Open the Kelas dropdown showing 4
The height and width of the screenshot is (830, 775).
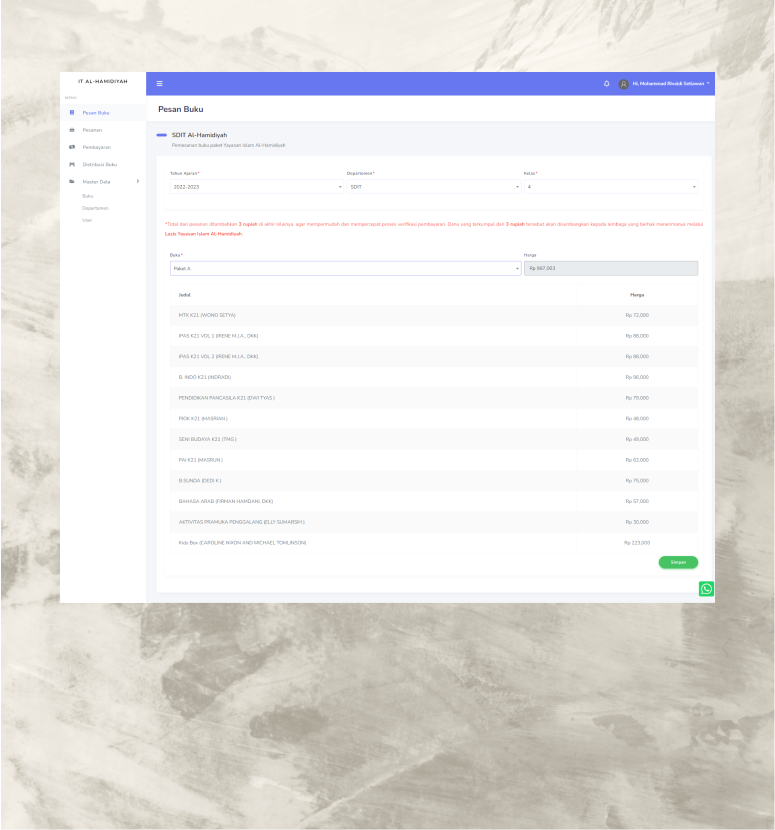(610, 187)
